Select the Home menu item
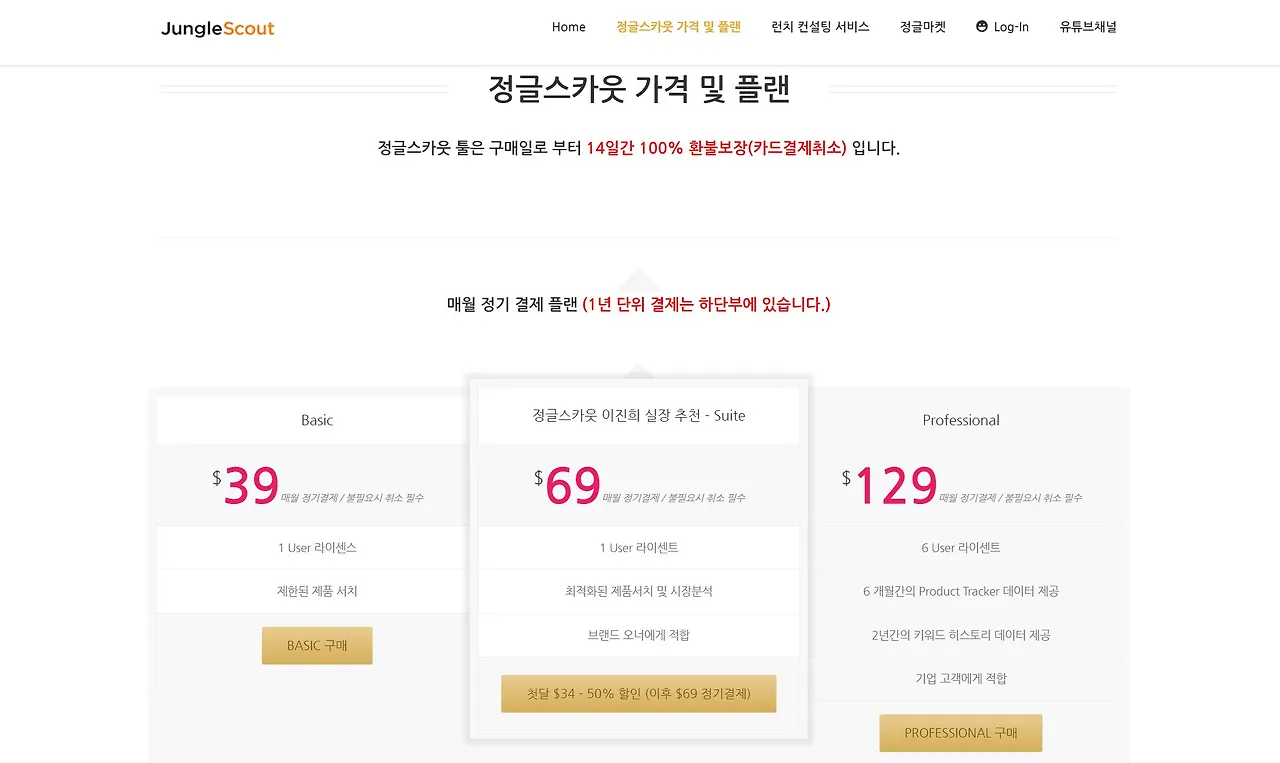 pyautogui.click(x=568, y=27)
